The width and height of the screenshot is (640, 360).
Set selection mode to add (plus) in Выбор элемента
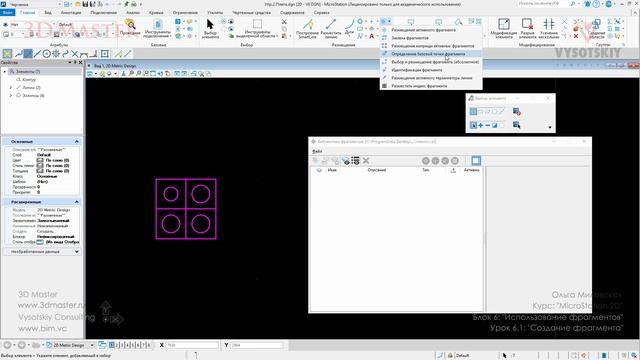[x=480, y=125]
